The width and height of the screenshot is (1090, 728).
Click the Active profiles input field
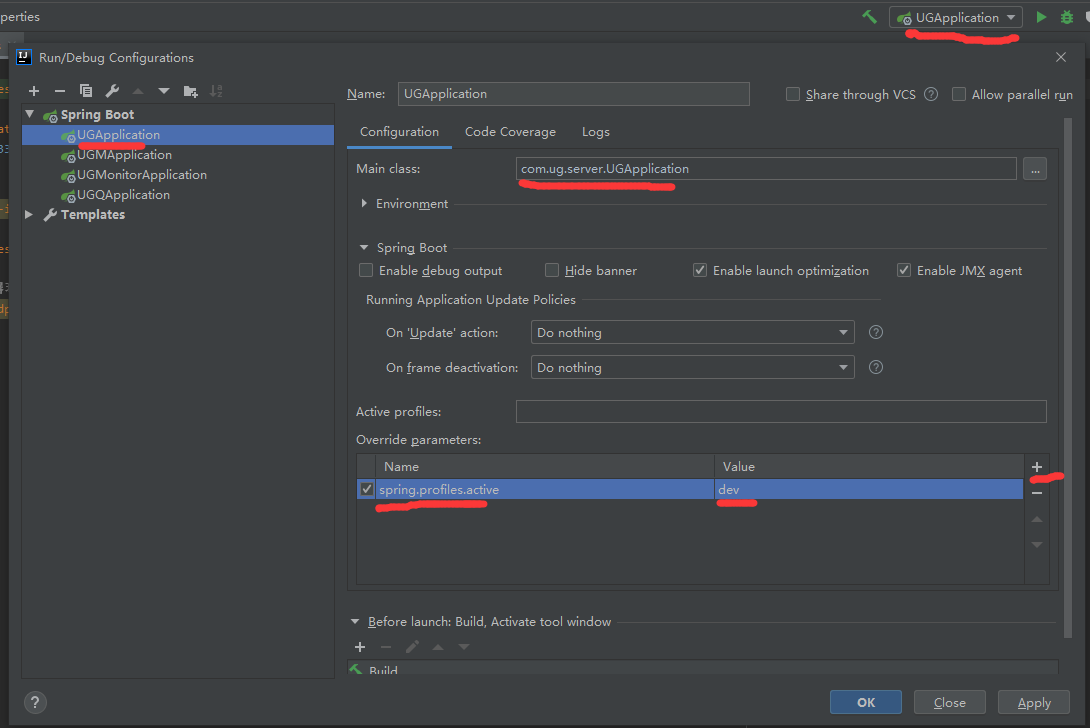tap(780, 411)
